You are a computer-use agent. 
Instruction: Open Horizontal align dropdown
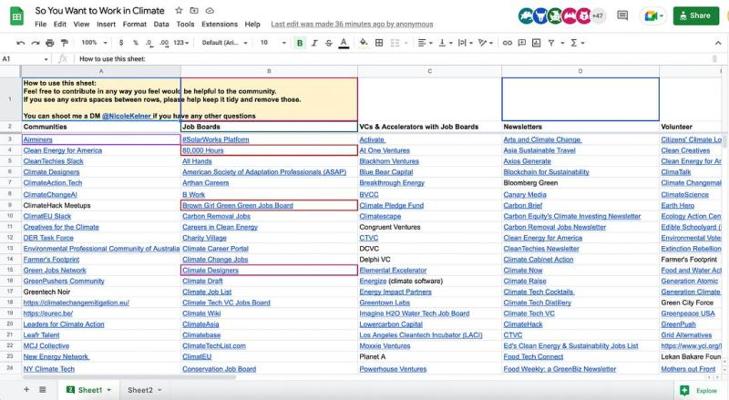tap(424, 43)
